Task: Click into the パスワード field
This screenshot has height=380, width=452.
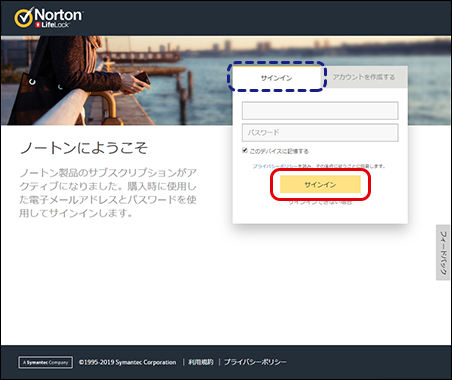Action: click(x=320, y=133)
